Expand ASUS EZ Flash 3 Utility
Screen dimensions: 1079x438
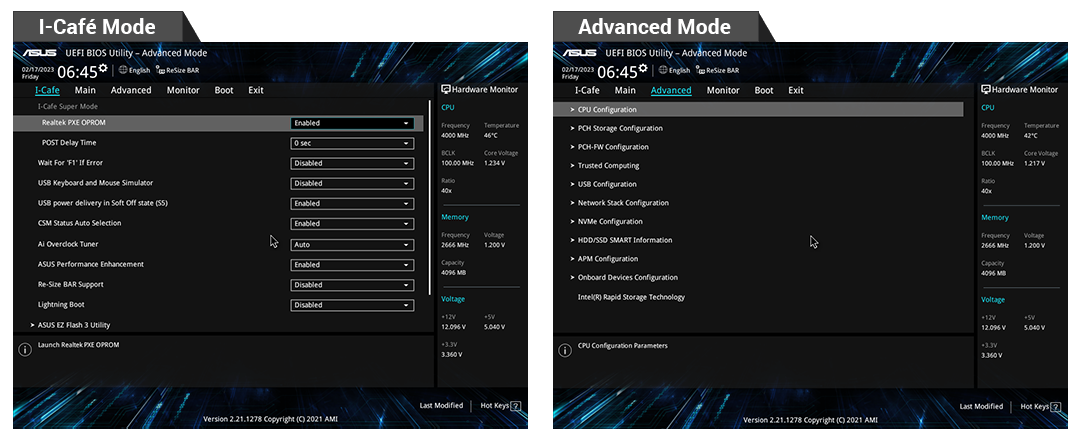tap(70, 325)
